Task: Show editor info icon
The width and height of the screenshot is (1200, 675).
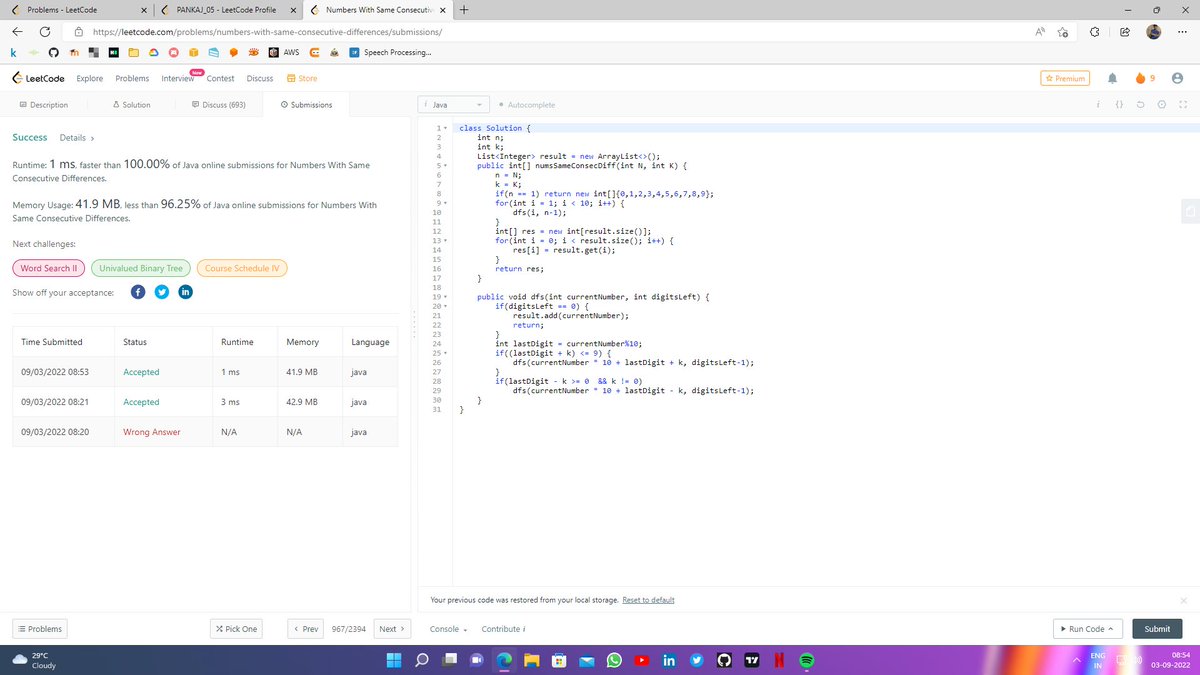Action: pos(1098,105)
